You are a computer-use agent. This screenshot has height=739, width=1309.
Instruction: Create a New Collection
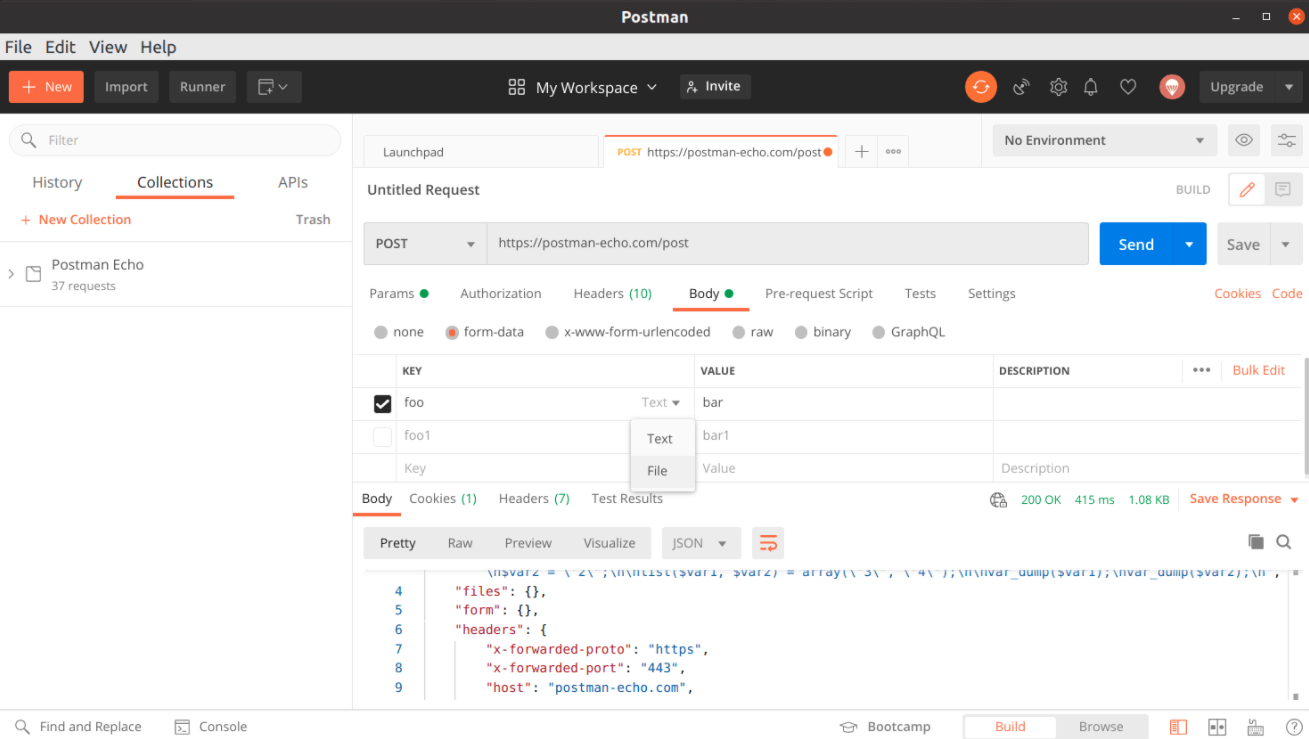pos(76,219)
